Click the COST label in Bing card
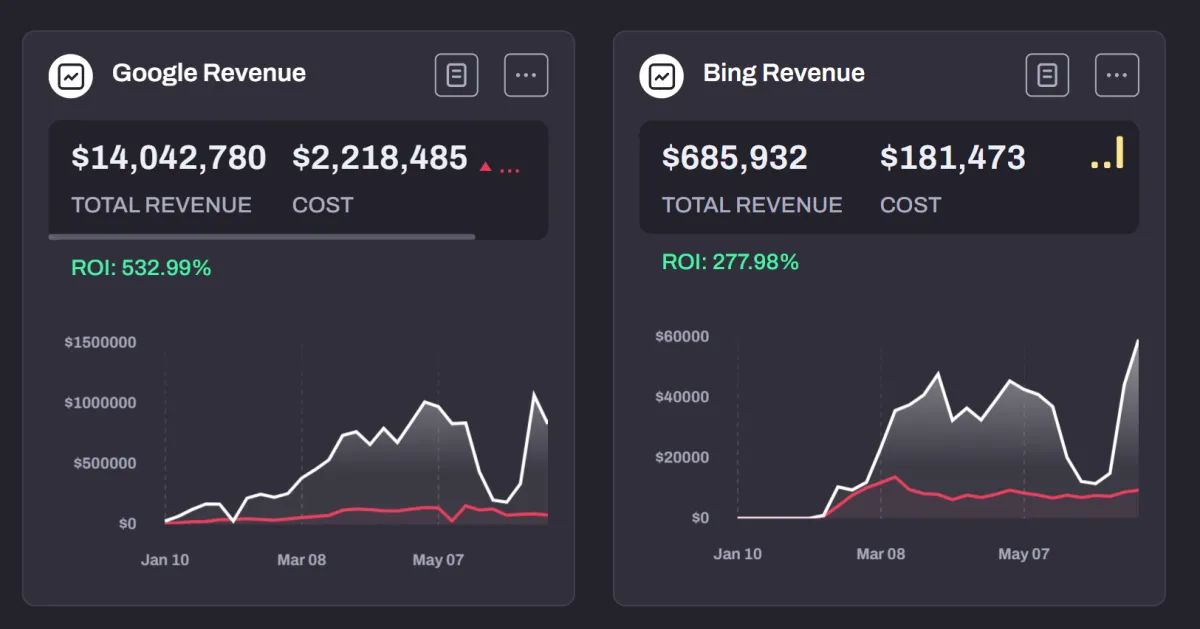The height and width of the screenshot is (629, 1200). (x=911, y=205)
